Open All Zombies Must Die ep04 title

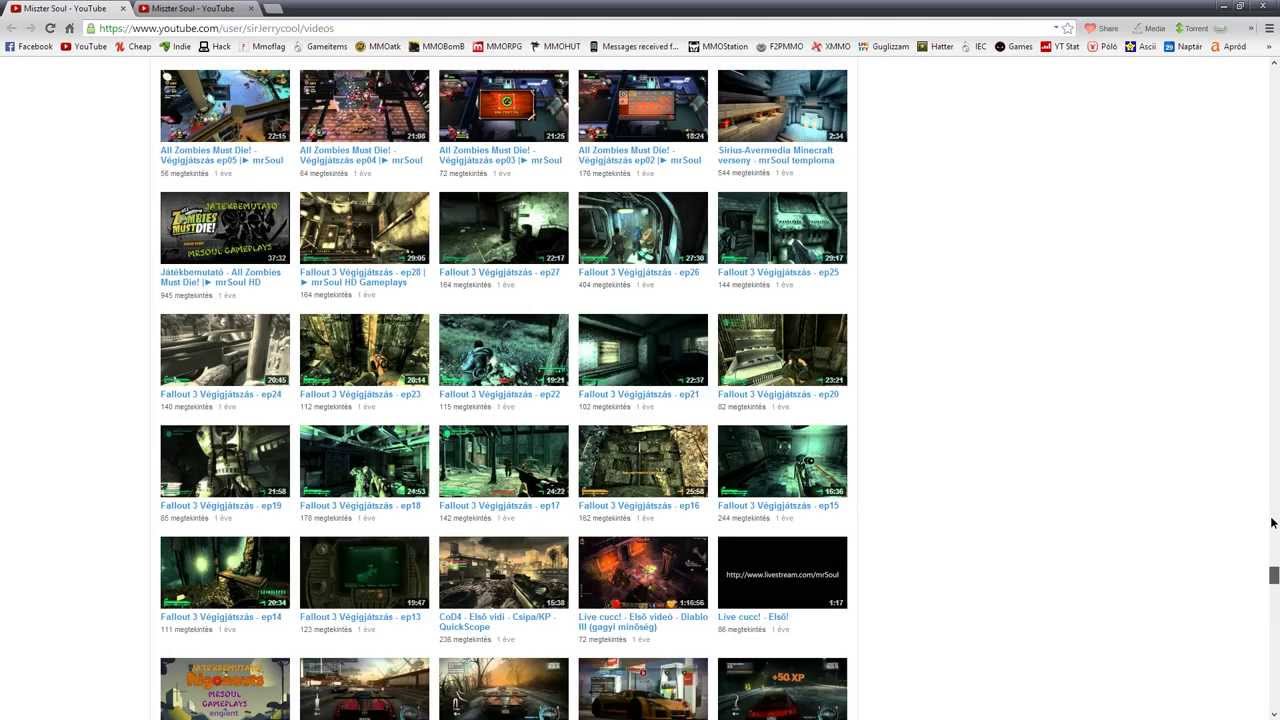click(x=361, y=155)
